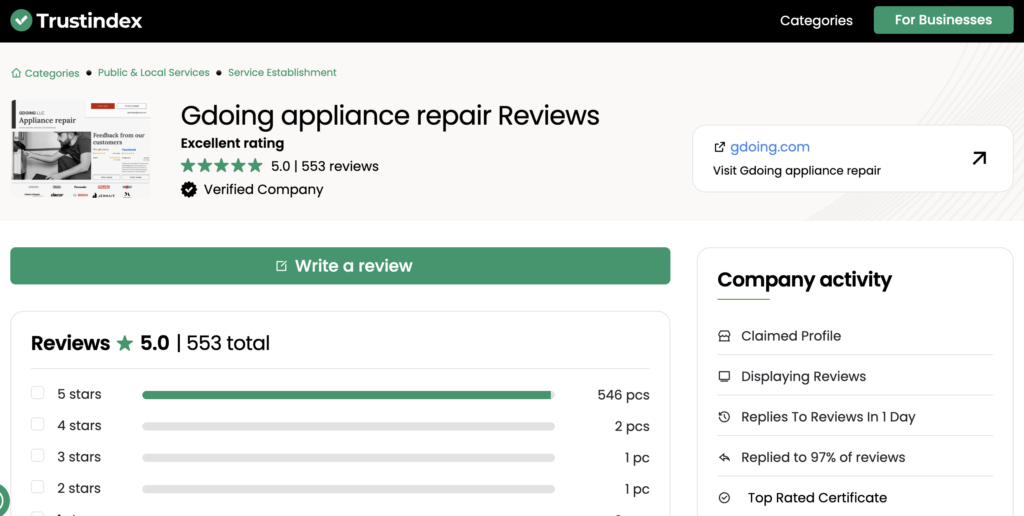Click the pencil icon on Write a review
This screenshot has height=516, width=1024.
pyautogui.click(x=281, y=266)
